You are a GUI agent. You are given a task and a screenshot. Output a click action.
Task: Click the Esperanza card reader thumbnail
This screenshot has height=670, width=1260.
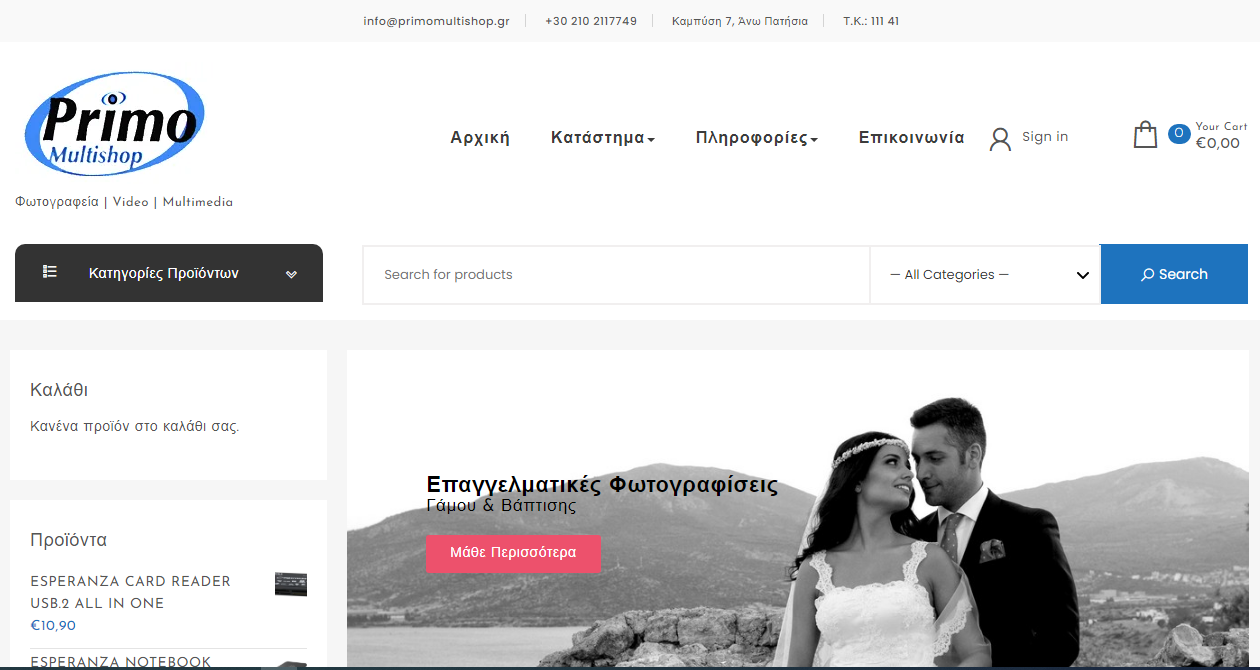coord(291,584)
